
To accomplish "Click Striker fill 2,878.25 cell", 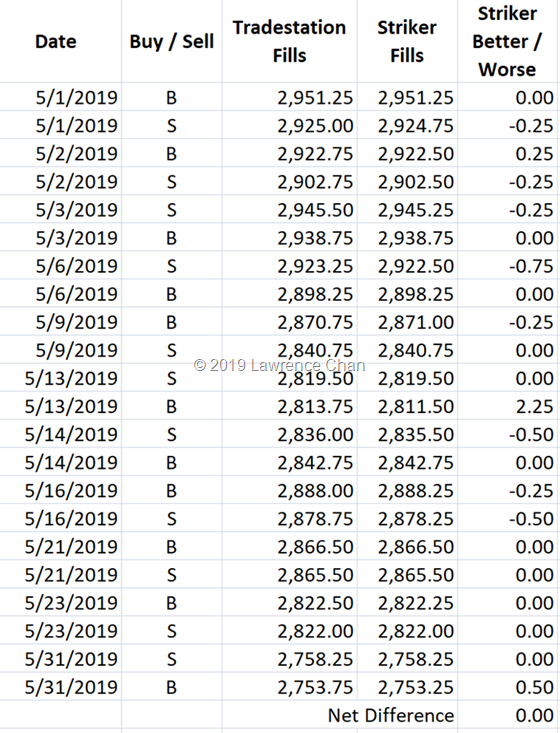I will [408, 518].
